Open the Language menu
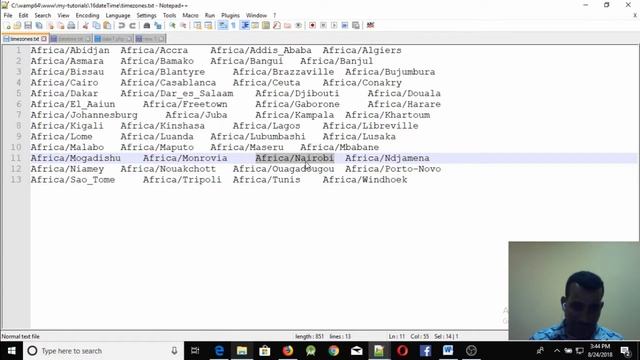The height and width of the screenshot is (360, 640). [118, 16]
